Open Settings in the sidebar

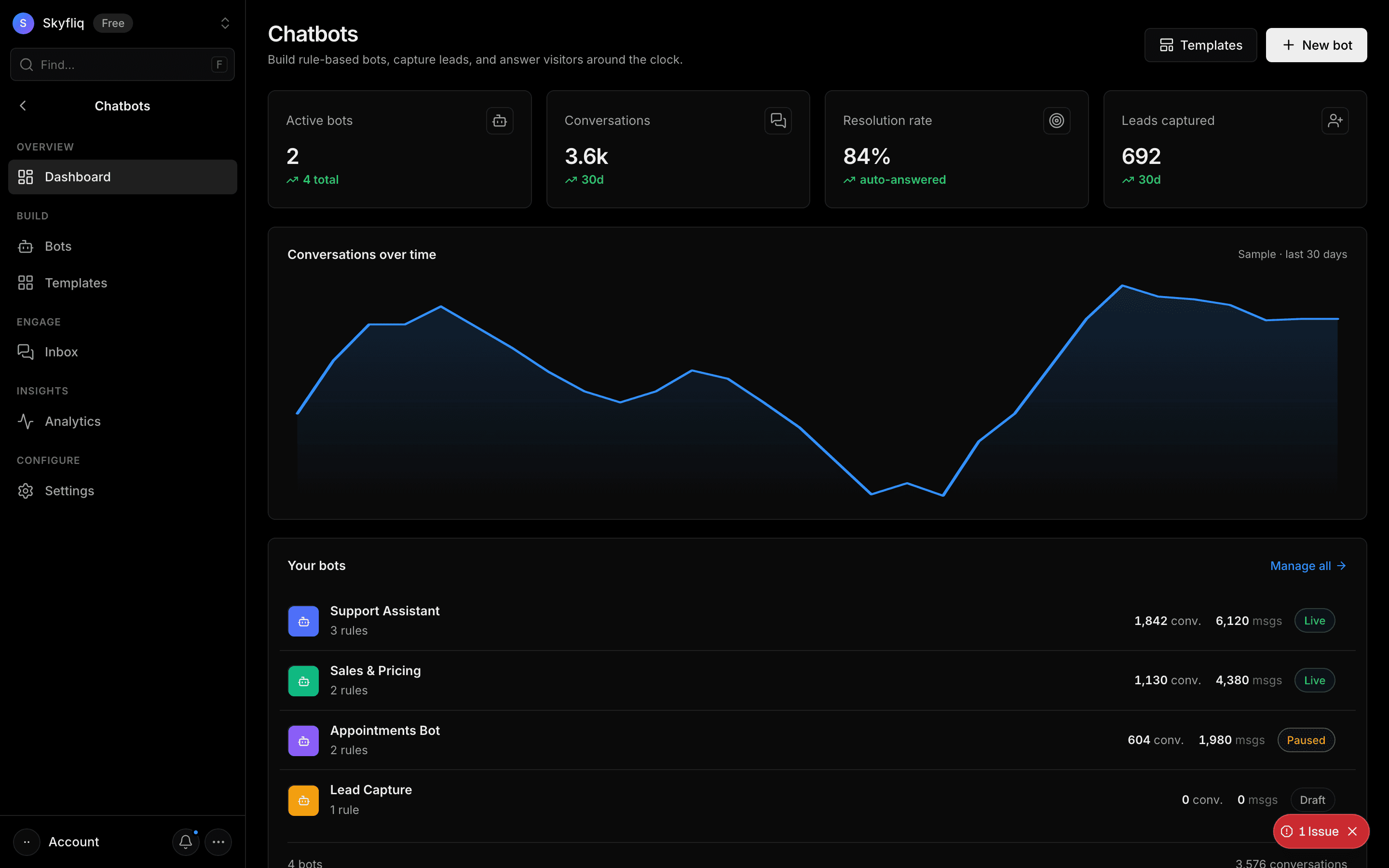(x=122, y=491)
